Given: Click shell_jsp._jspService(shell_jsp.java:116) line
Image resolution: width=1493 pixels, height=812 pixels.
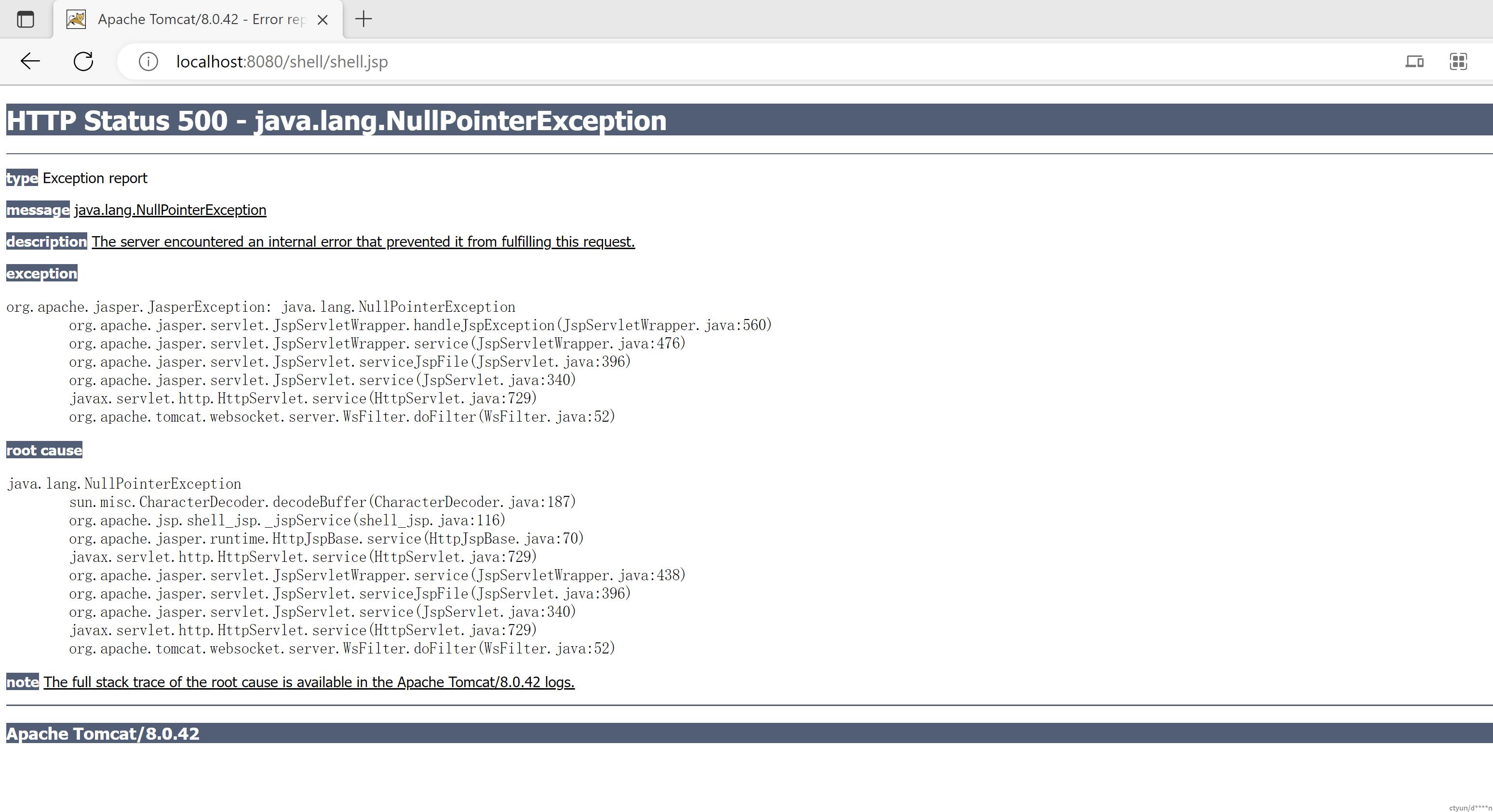Looking at the screenshot, I should click(x=287, y=520).
